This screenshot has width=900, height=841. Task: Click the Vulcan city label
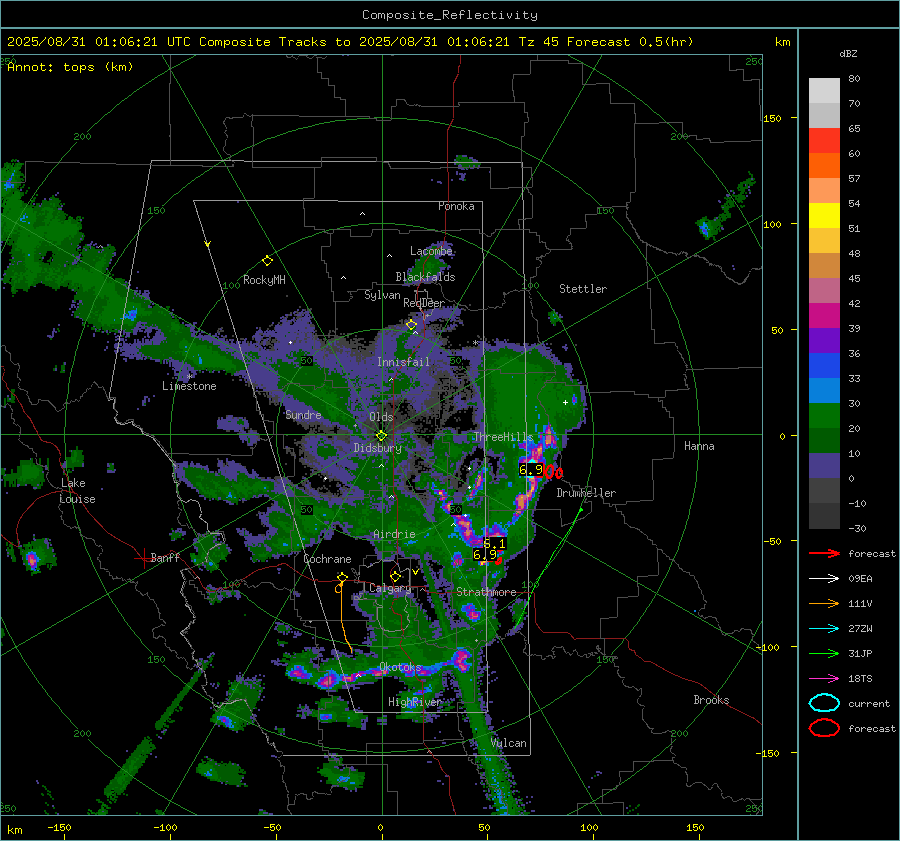click(509, 743)
